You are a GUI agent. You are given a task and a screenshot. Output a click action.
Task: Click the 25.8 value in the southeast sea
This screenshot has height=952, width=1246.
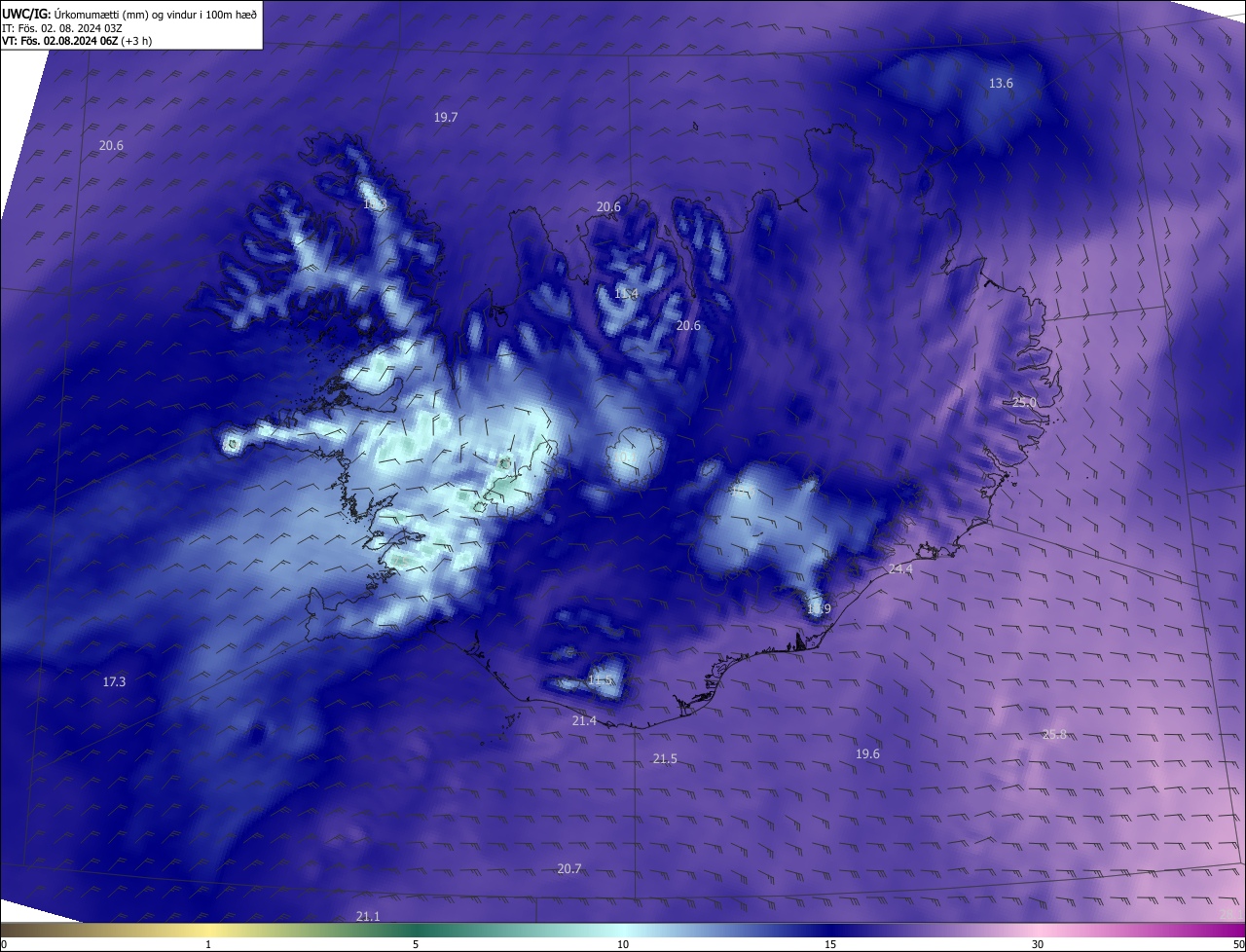point(1054,735)
